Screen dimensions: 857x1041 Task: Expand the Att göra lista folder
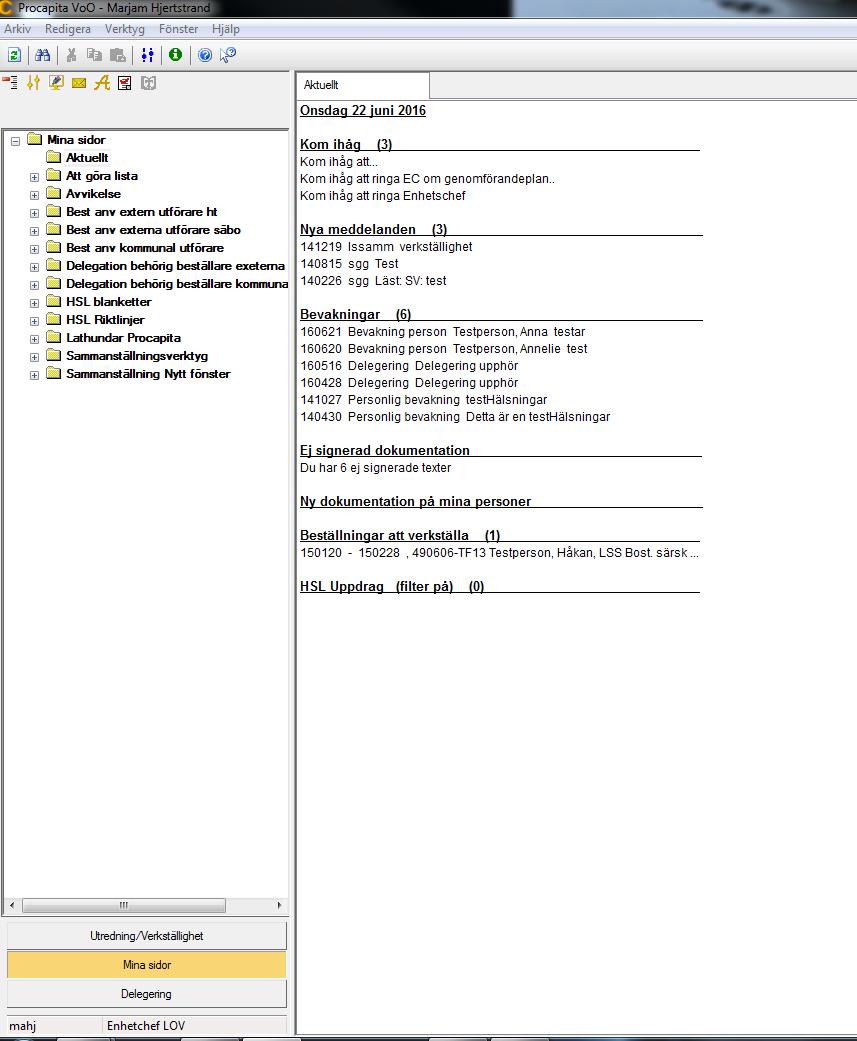[x=34, y=177]
